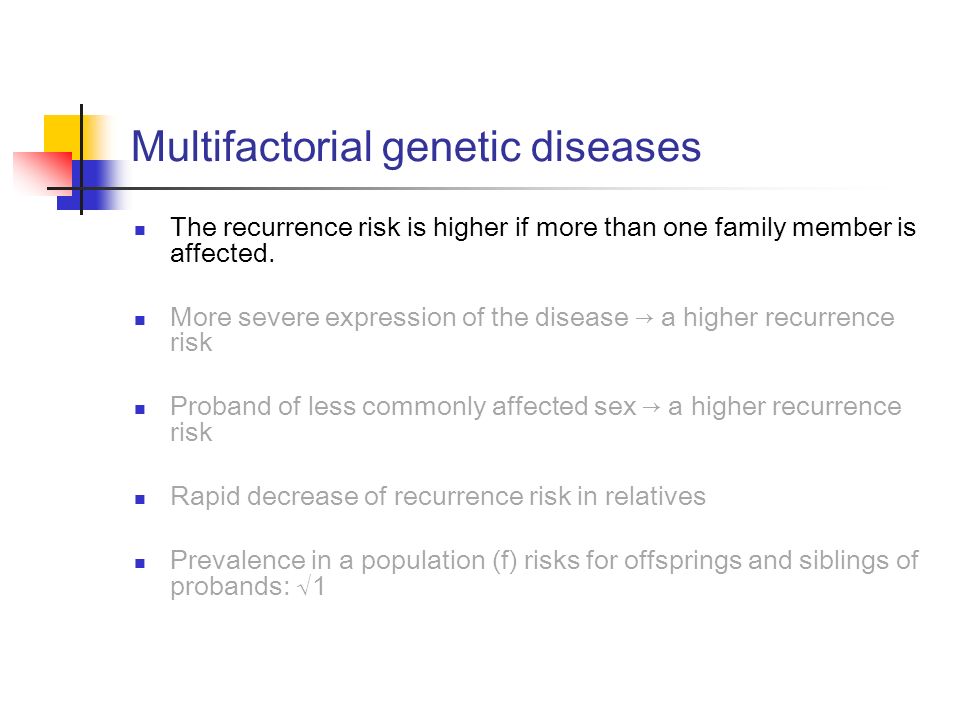Click the phrase "a higher recurrence" in the second bullet
This screenshot has width=960, height=720.
tap(778, 317)
